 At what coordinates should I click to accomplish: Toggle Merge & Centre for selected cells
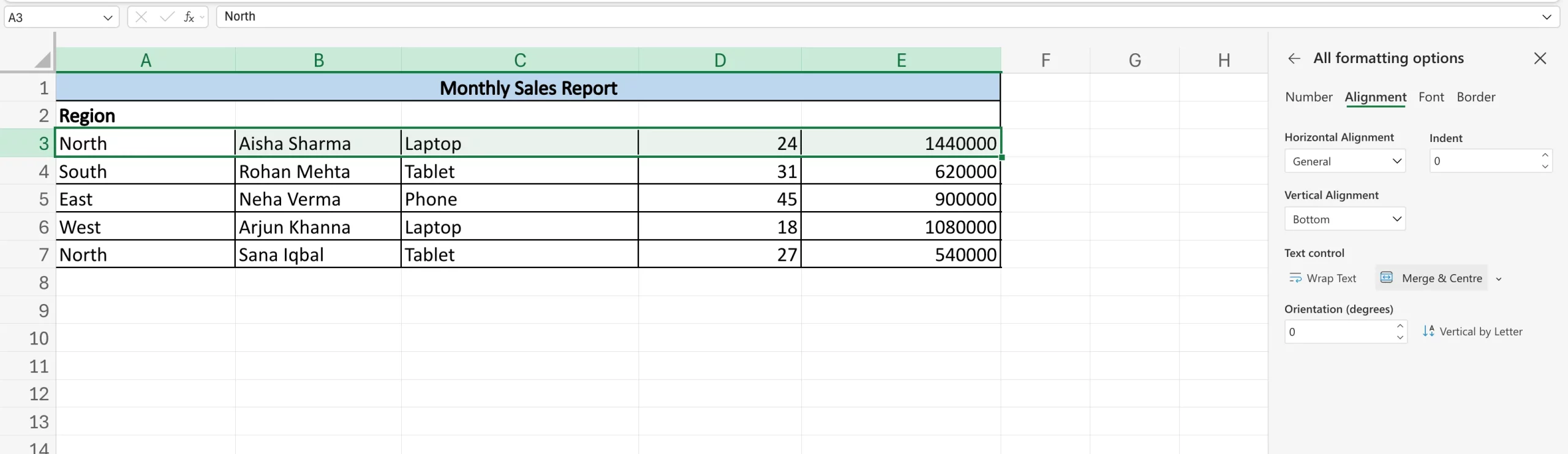point(1432,278)
